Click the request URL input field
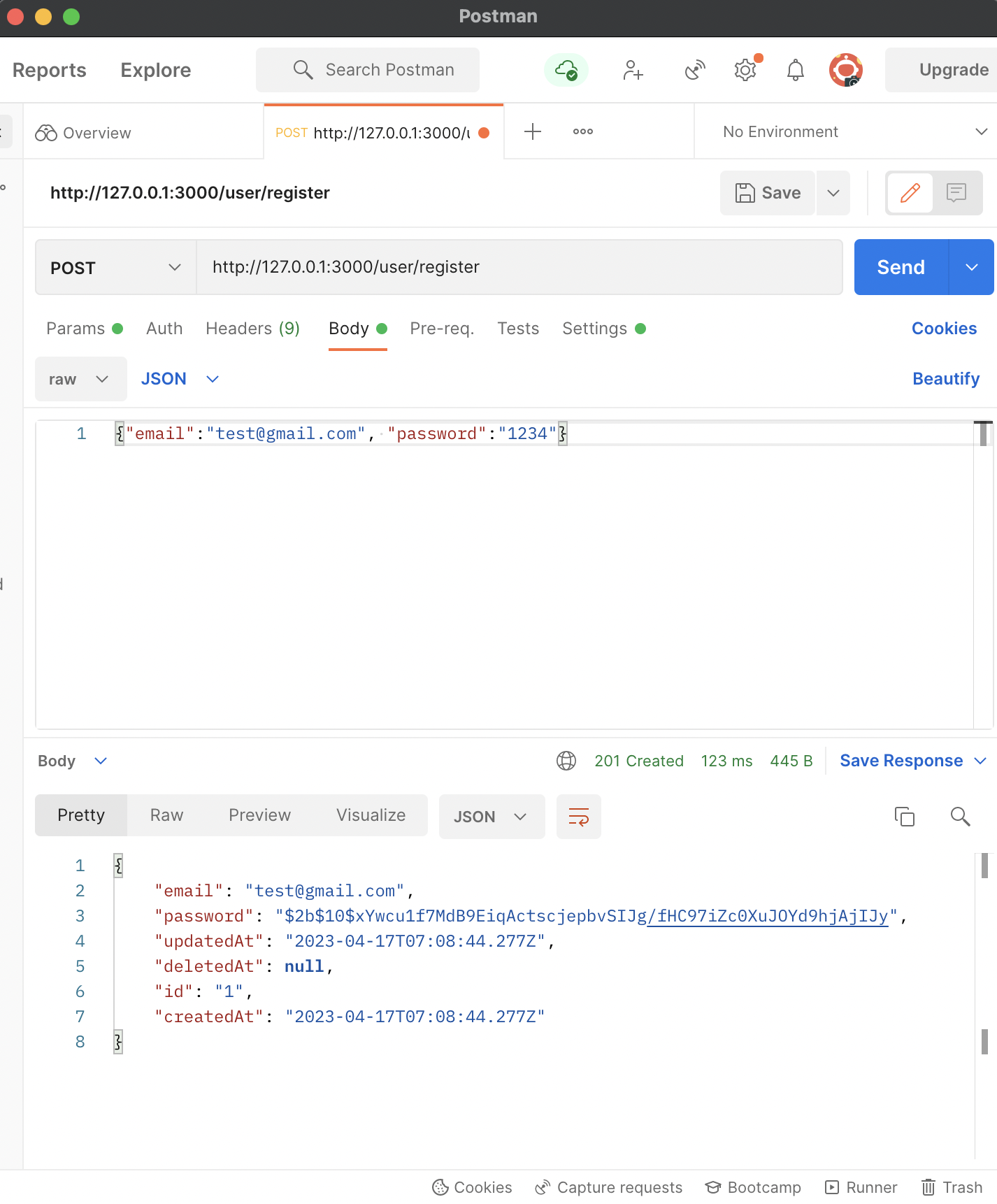Image resolution: width=997 pixels, height=1204 pixels. [x=519, y=267]
